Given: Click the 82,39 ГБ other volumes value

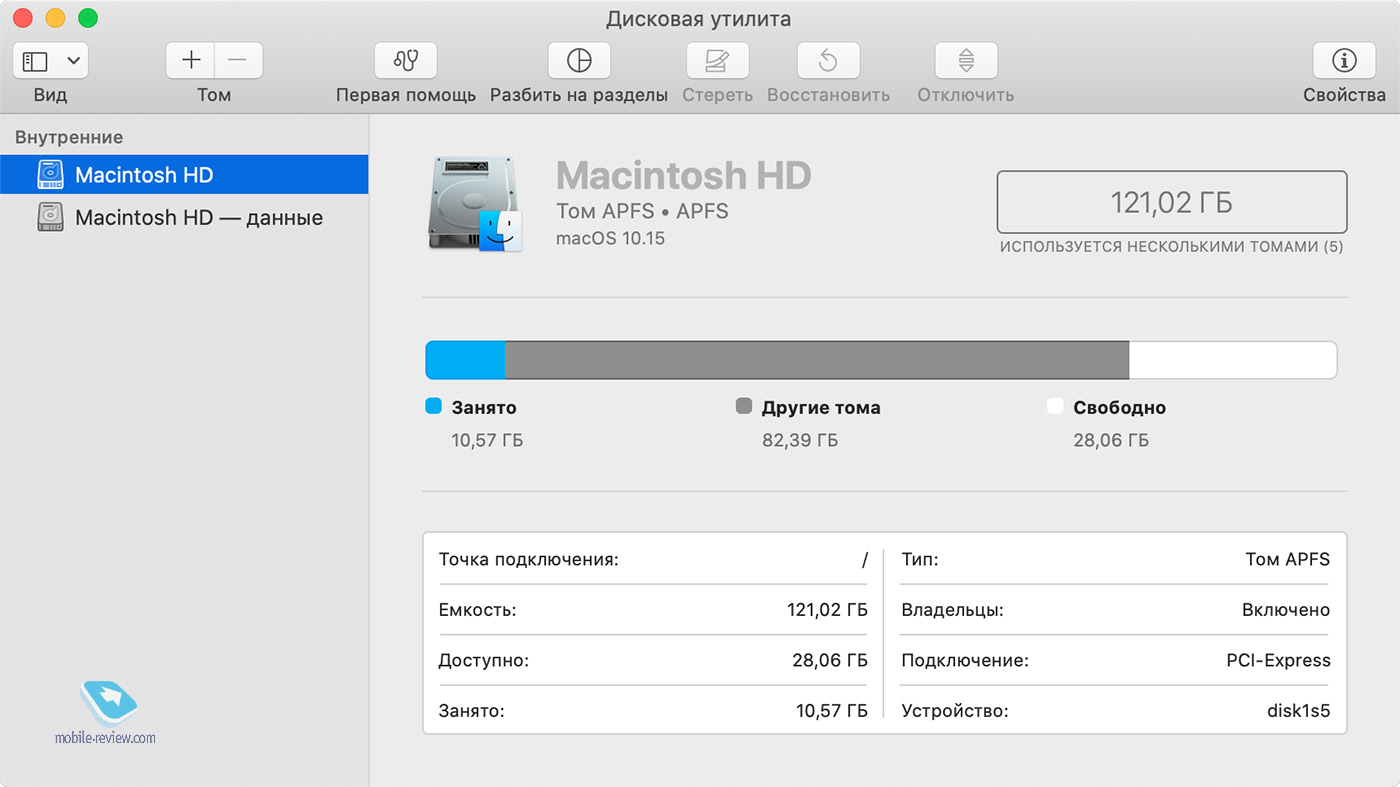Looking at the screenshot, I should pyautogui.click(x=800, y=440).
